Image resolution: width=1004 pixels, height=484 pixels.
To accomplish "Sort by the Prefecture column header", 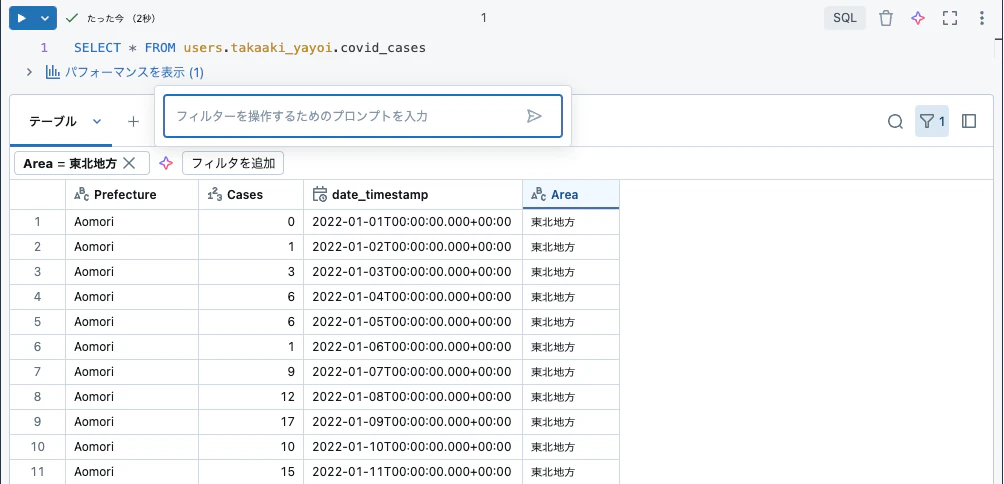I will click(x=132, y=195).
